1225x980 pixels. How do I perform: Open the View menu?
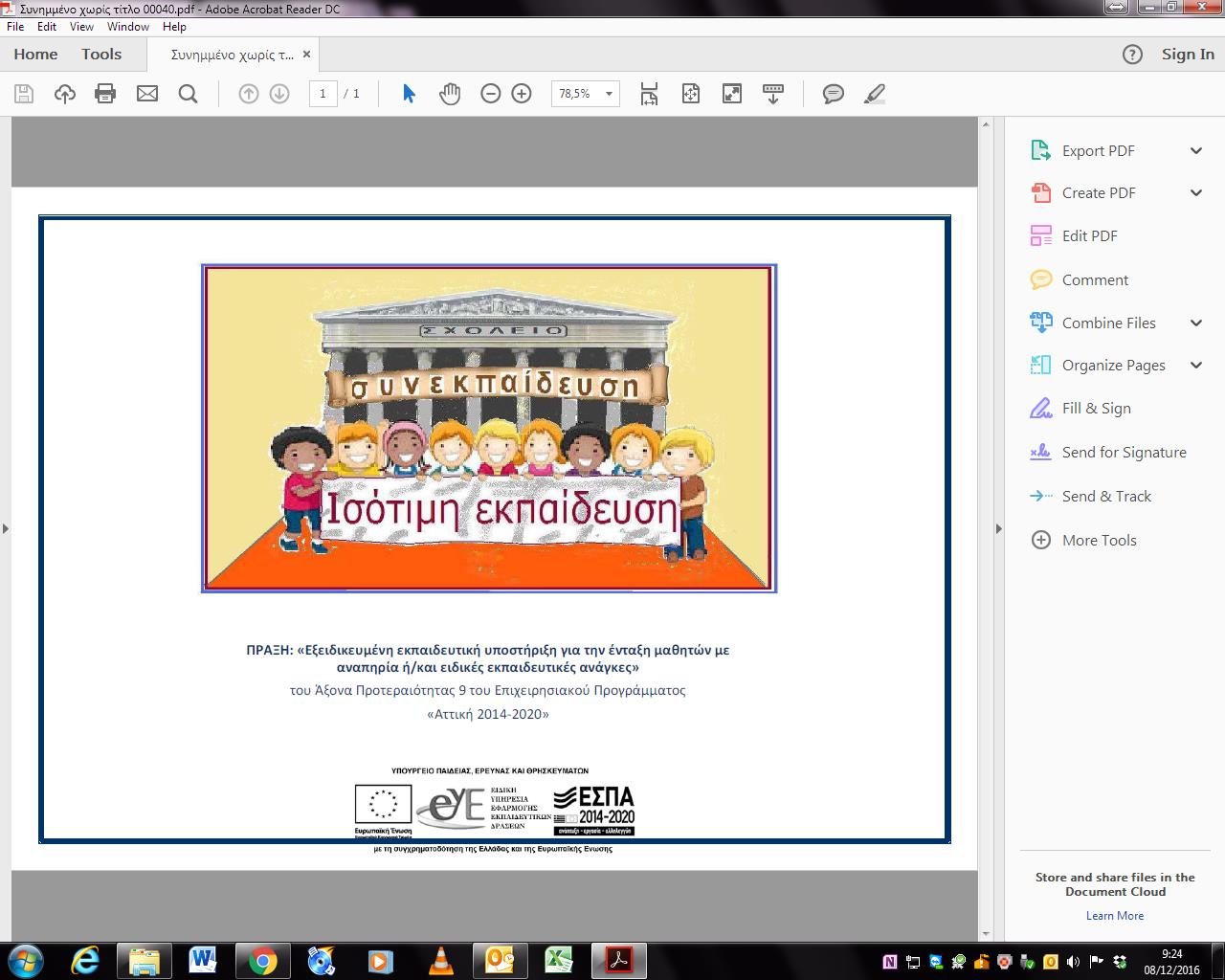[x=81, y=27]
